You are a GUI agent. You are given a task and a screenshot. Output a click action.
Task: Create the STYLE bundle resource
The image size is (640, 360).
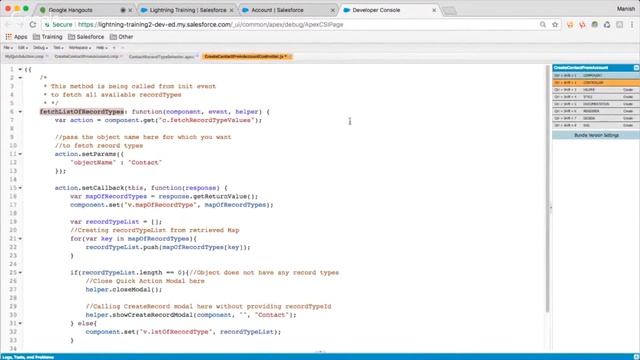point(628,97)
